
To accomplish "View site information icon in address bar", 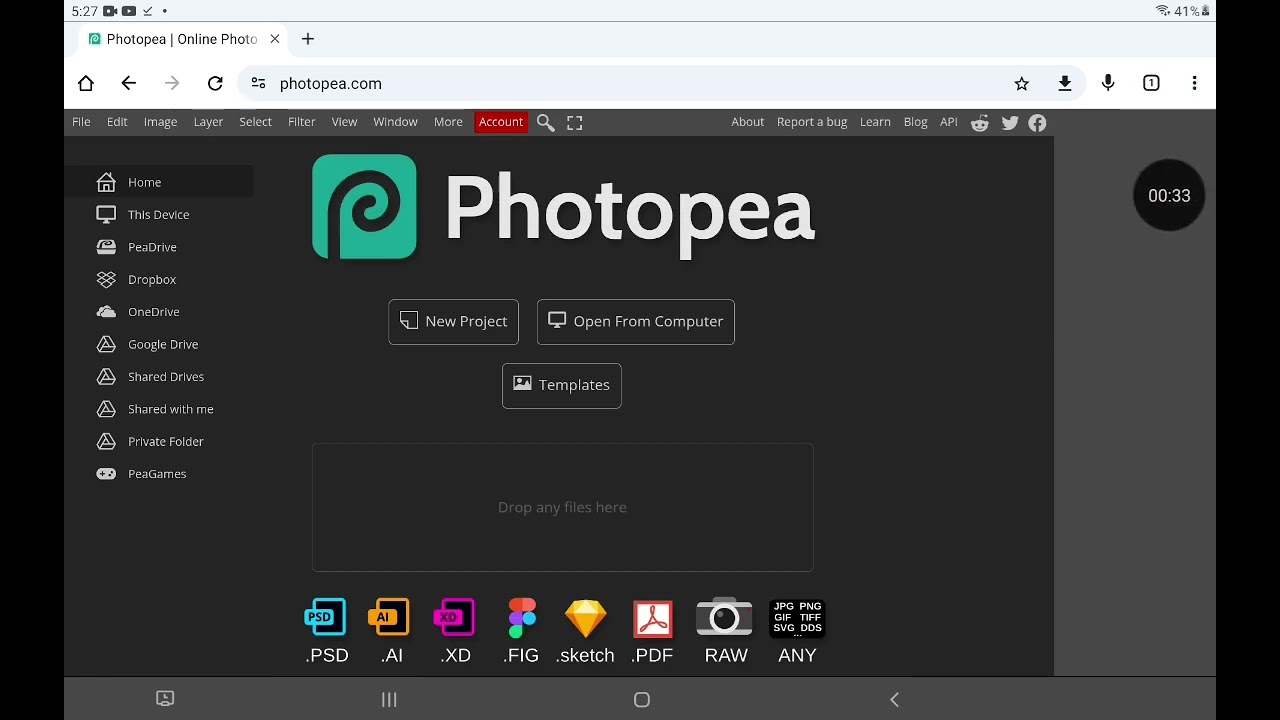I will 258,84.
